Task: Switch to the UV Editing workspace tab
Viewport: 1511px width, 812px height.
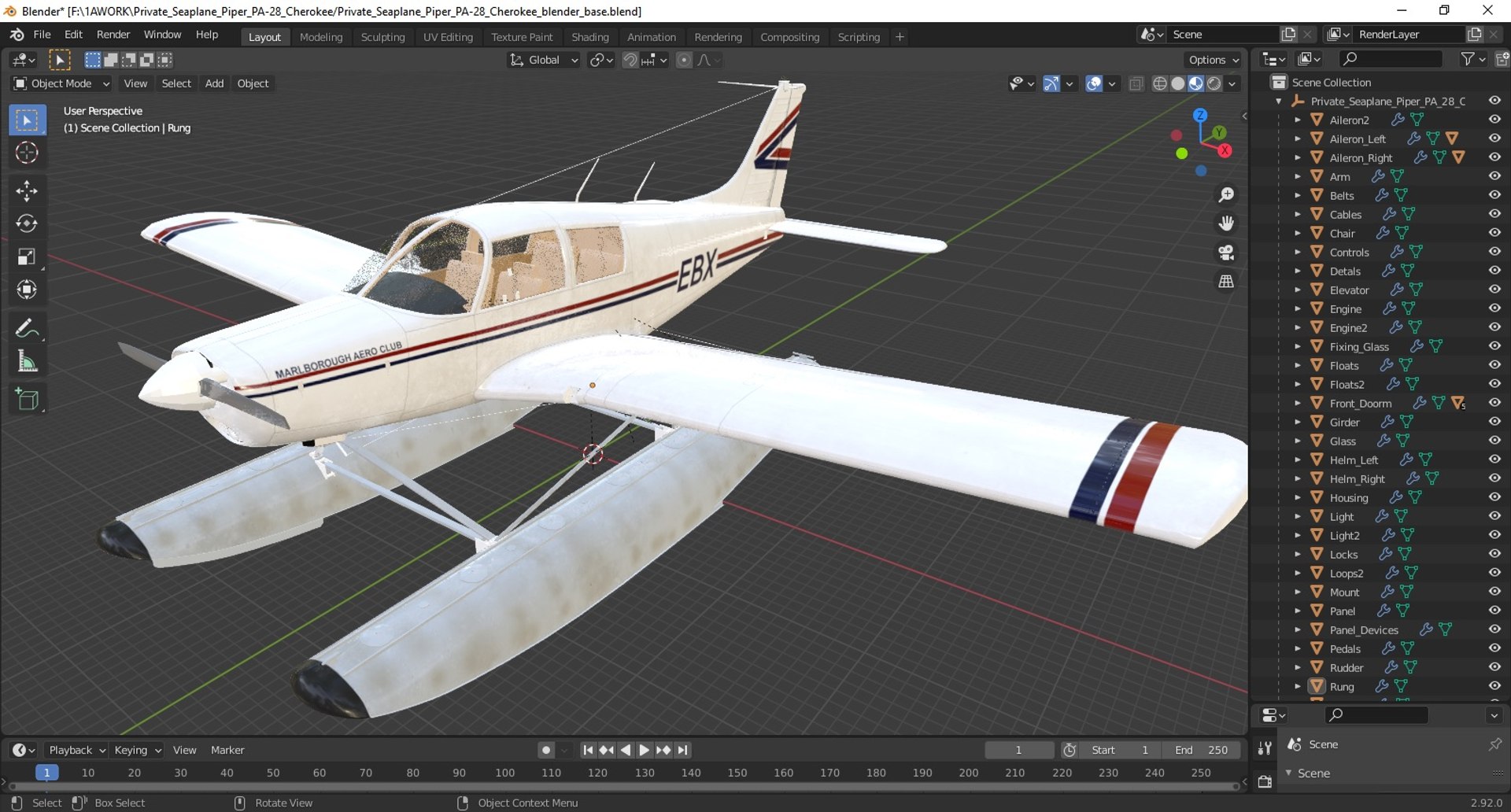Action: point(448,37)
